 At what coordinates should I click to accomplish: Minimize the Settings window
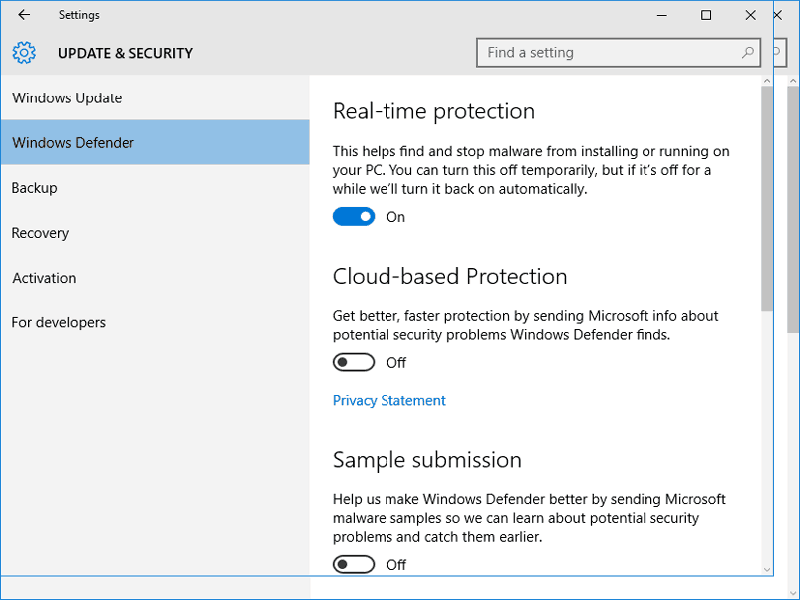click(x=661, y=15)
